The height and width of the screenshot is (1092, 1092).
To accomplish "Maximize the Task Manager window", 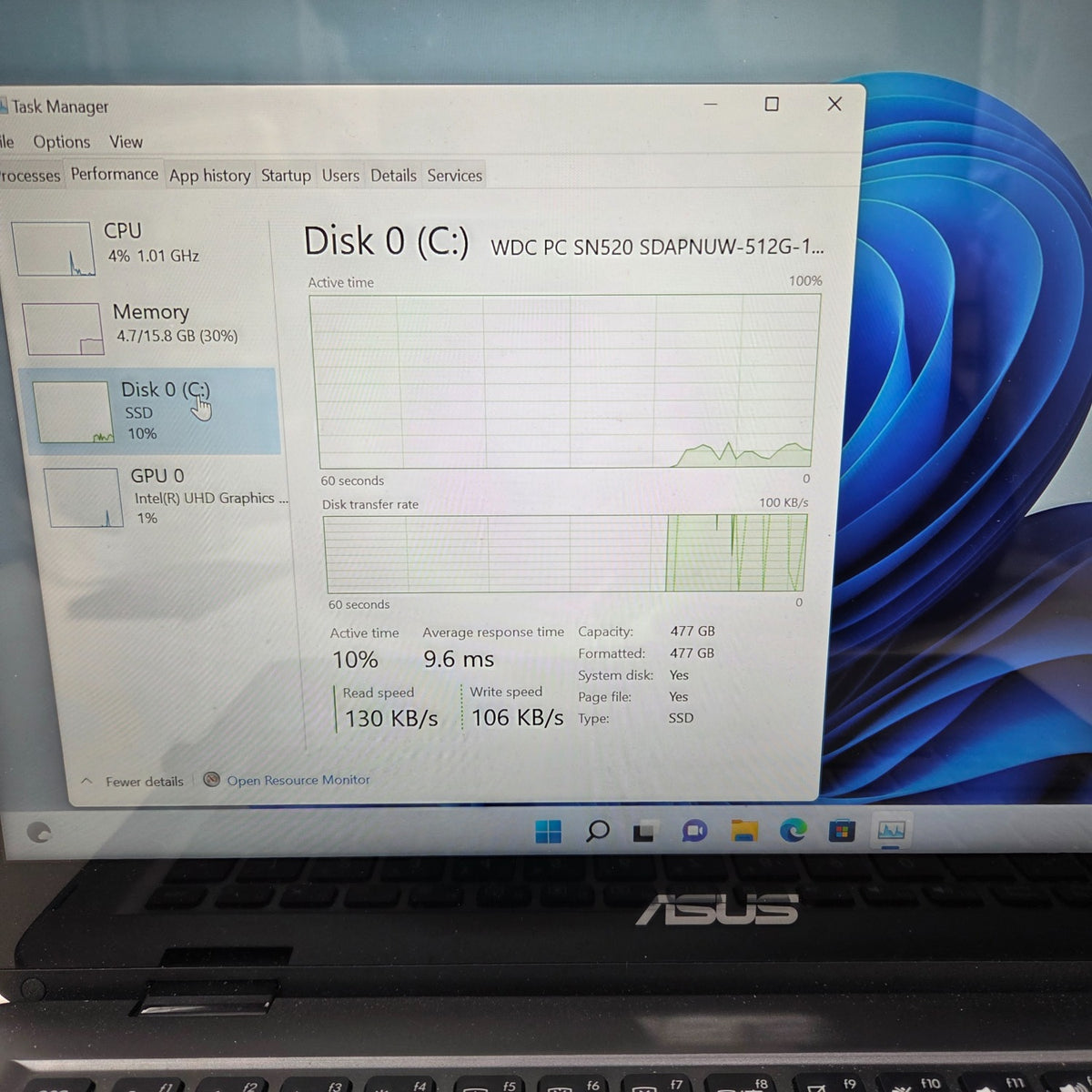I will 772,104.
